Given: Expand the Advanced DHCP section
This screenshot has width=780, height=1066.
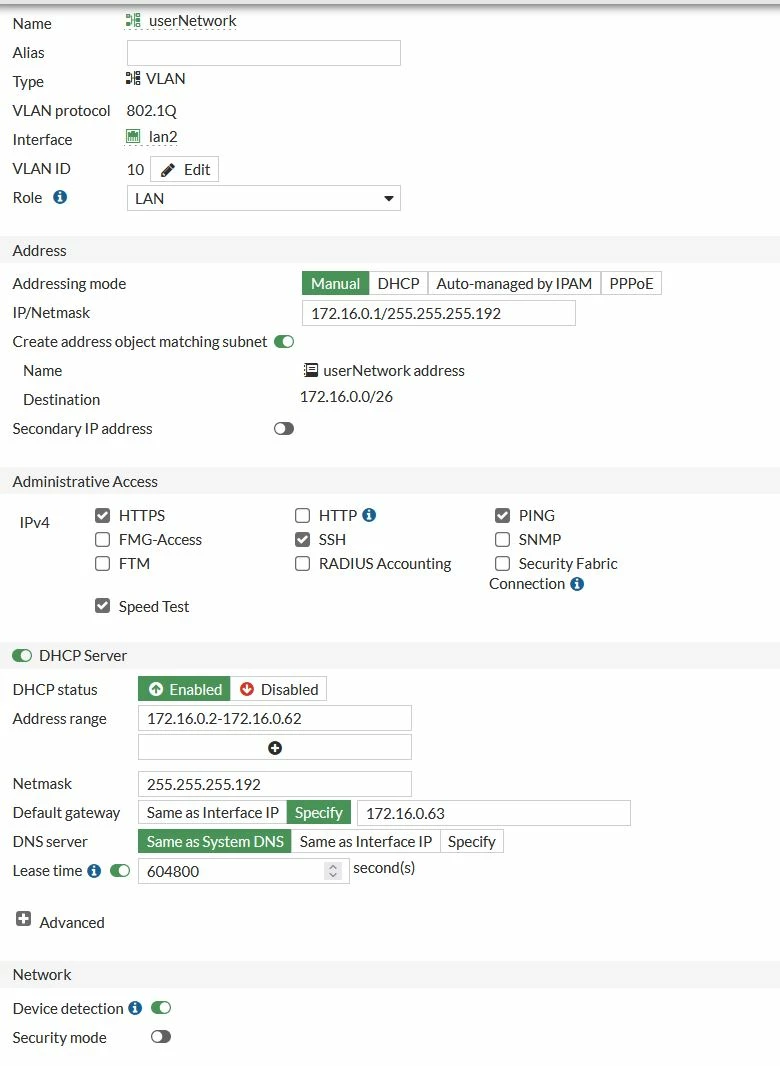Looking at the screenshot, I should pos(24,919).
